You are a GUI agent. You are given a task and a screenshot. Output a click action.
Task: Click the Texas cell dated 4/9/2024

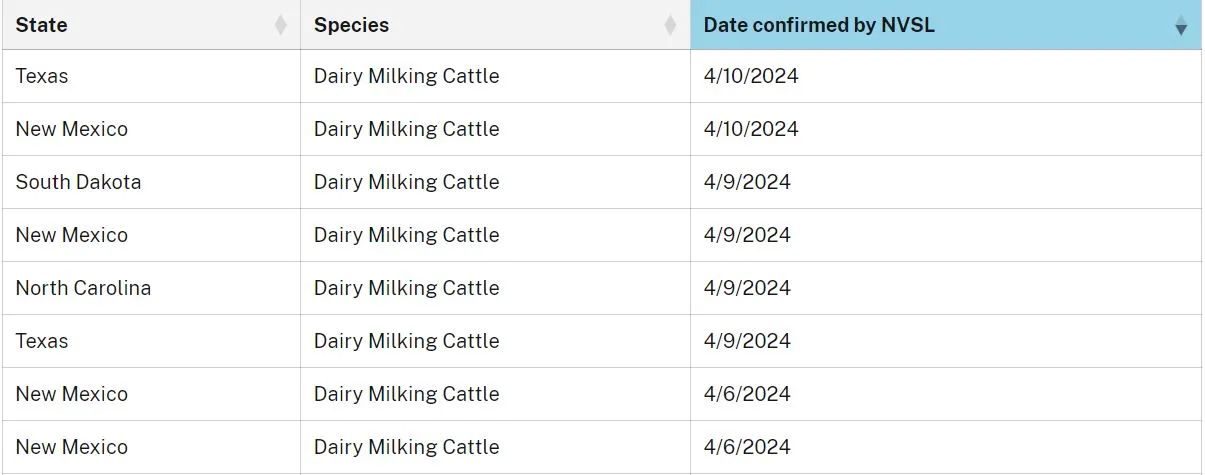[42, 341]
